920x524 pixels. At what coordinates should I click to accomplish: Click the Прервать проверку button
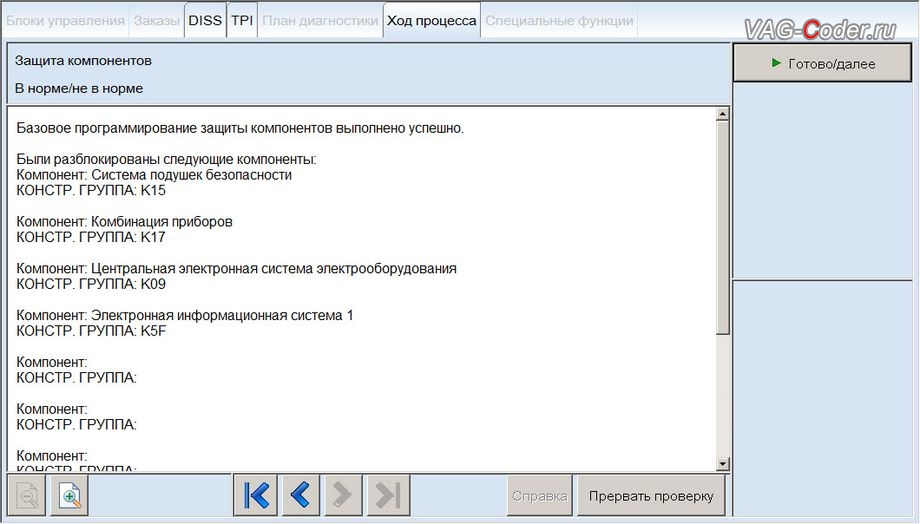pyautogui.click(x=651, y=496)
